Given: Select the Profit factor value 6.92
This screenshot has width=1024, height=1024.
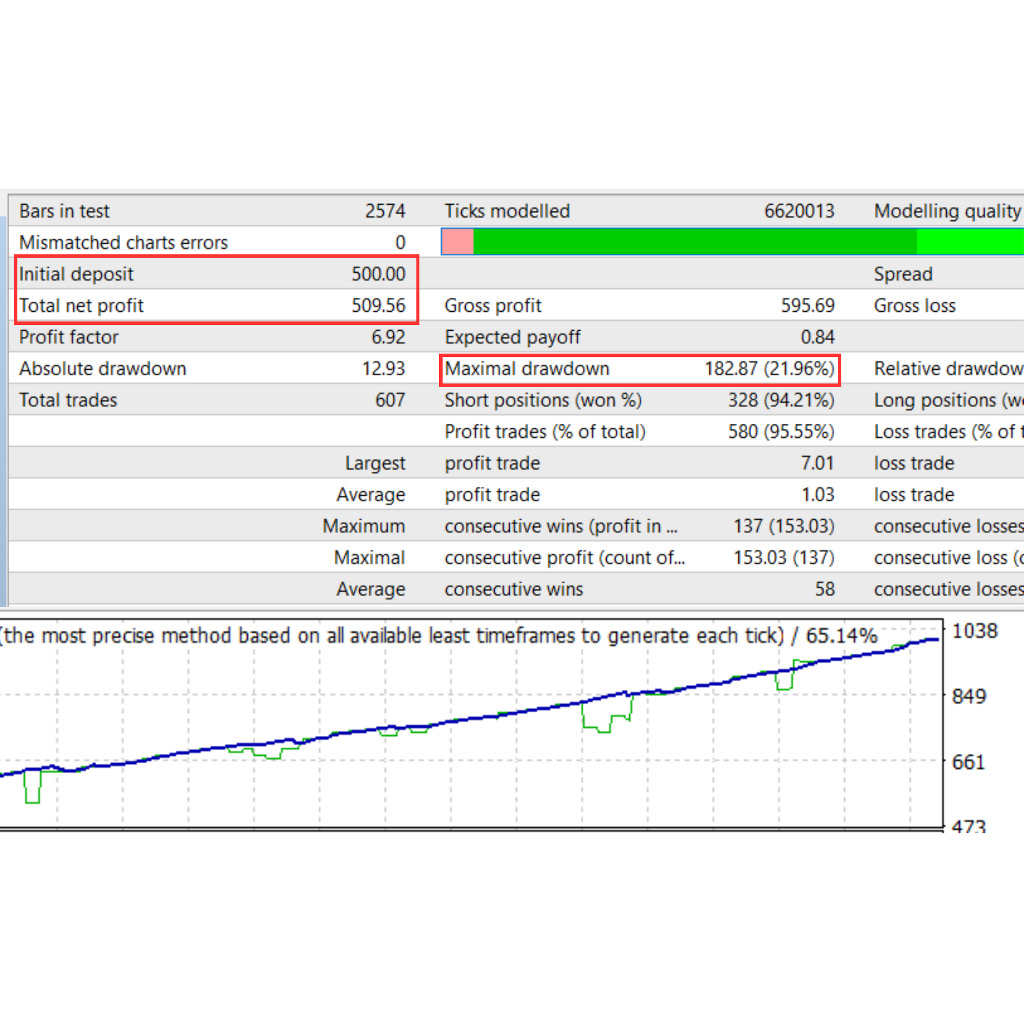Looking at the screenshot, I should click(x=388, y=337).
